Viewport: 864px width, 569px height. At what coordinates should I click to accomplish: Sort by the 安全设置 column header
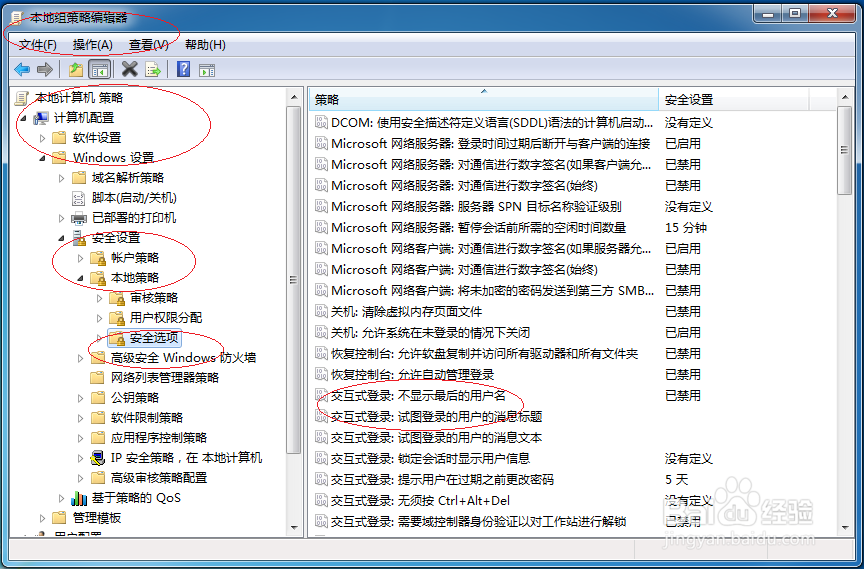tap(733, 100)
